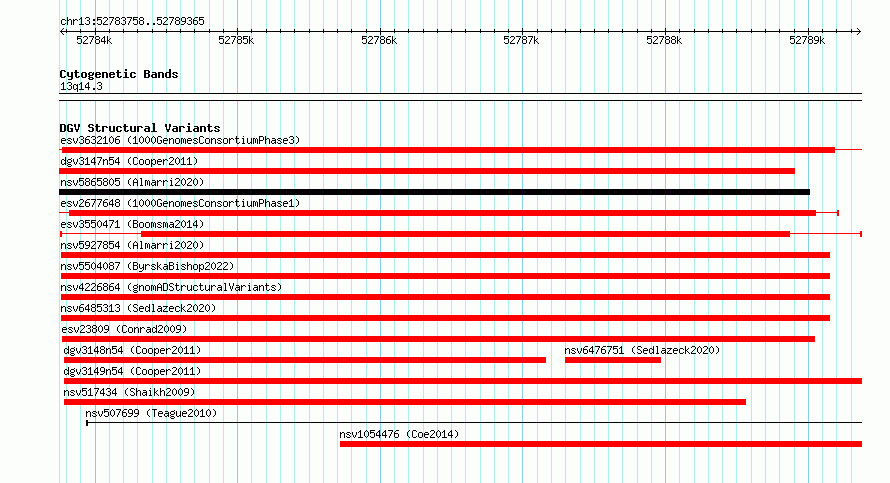This screenshot has height=483, width=890.
Task: Click the 52787k ruler label
Action: 521,40
